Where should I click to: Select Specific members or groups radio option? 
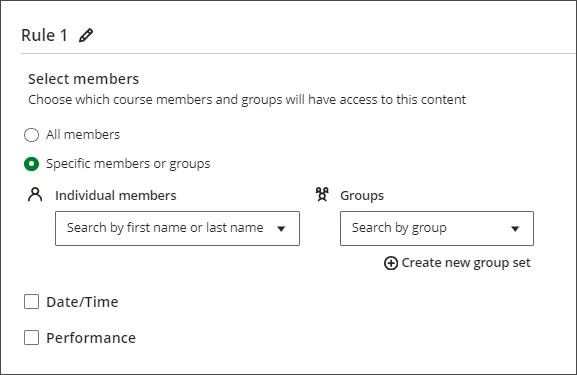point(31,164)
